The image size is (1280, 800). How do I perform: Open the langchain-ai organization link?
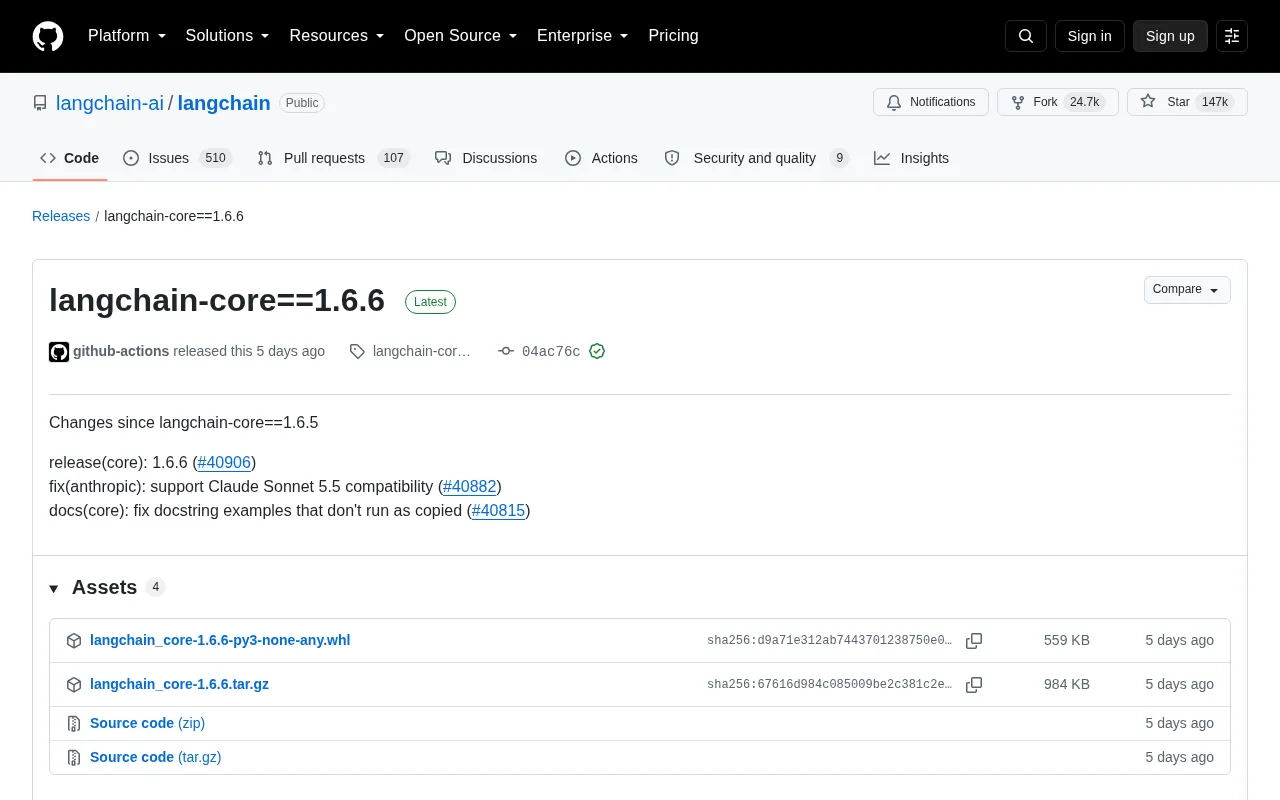[x=110, y=103]
